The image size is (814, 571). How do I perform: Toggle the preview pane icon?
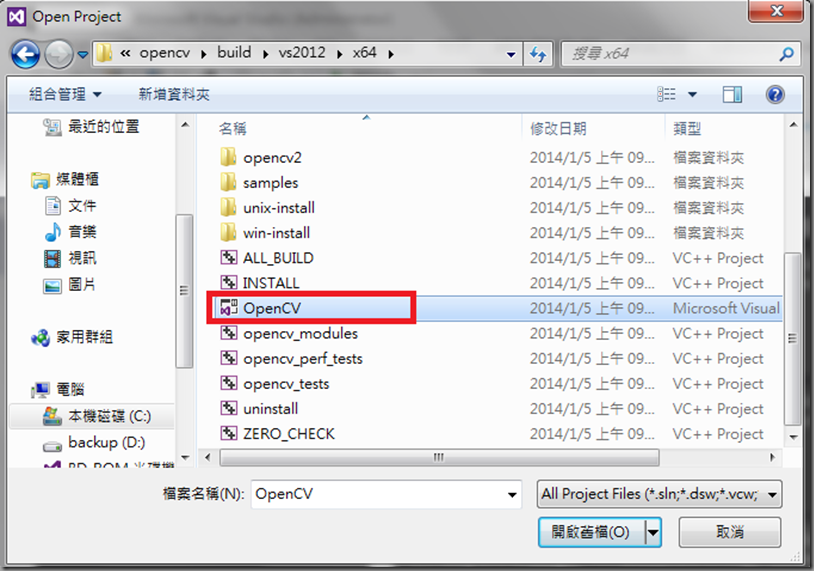[732, 94]
